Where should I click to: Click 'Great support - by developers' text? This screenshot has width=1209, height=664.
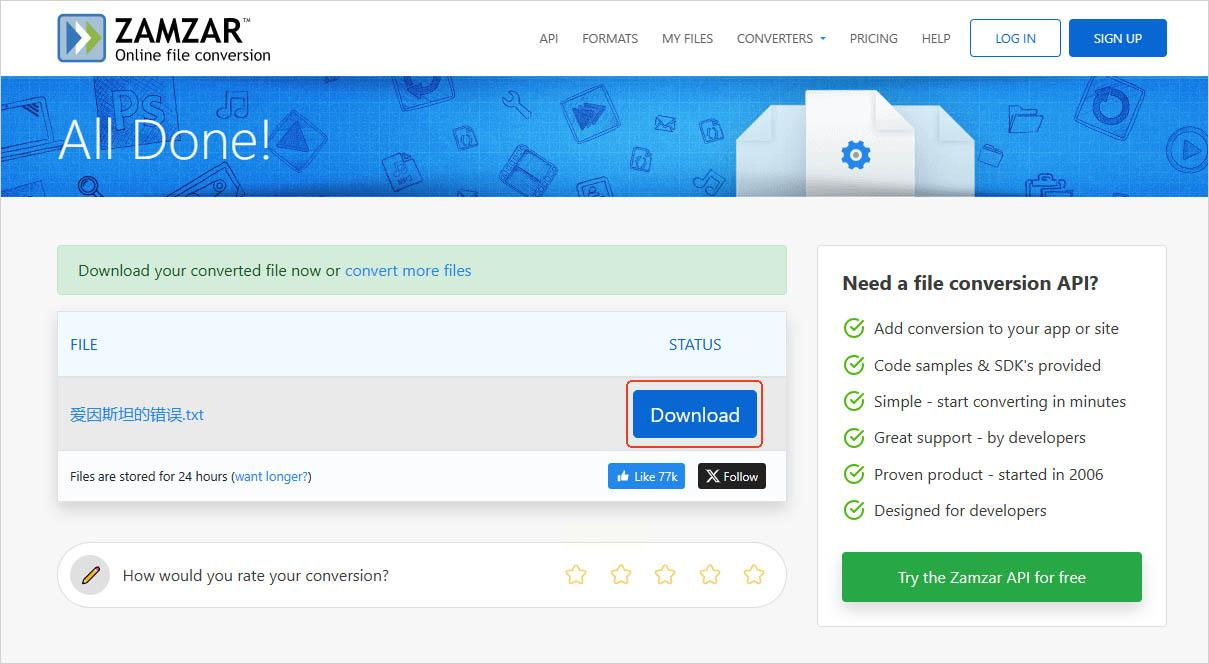(980, 437)
